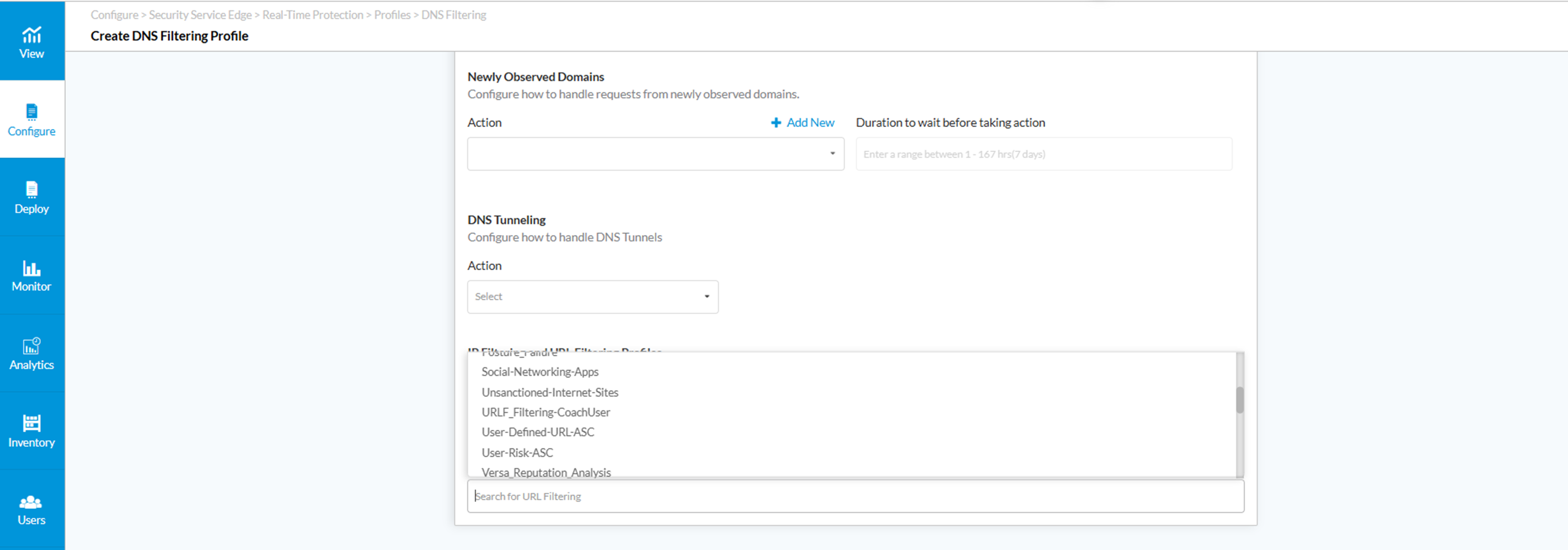This screenshot has width=1568, height=550.
Task: Open the Users icon in sidebar
Action: pyautogui.click(x=30, y=502)
